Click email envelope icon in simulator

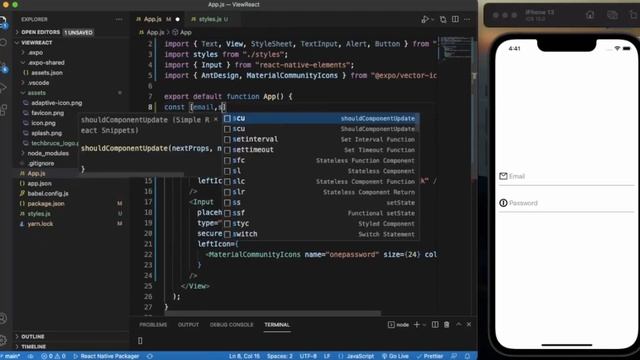(503, 176)
